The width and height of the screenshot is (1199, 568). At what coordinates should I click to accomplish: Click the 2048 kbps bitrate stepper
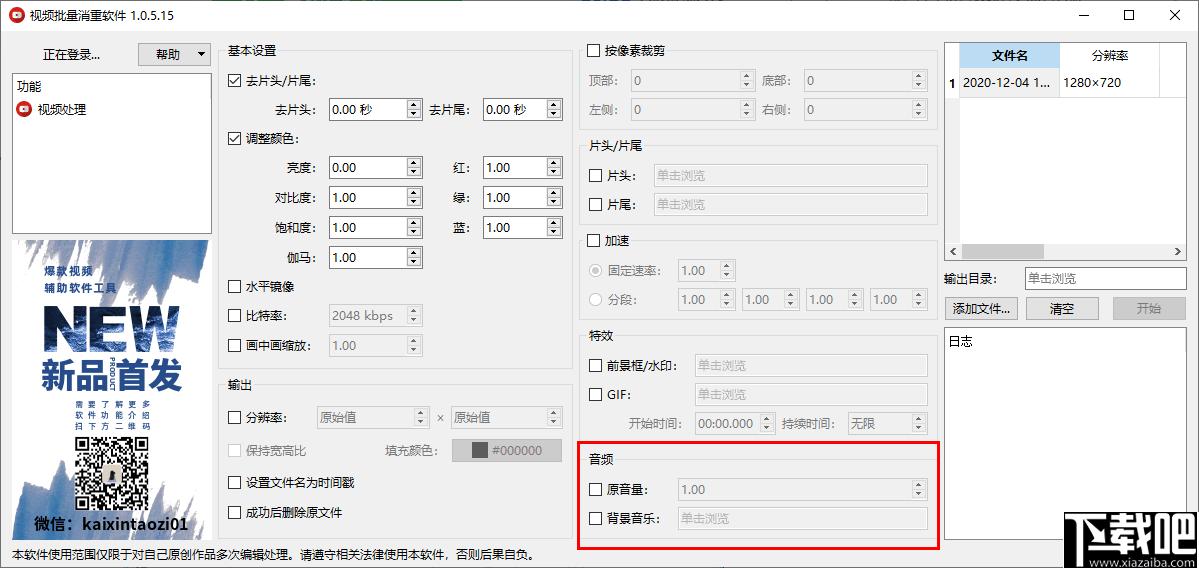[x=414, y=315]
